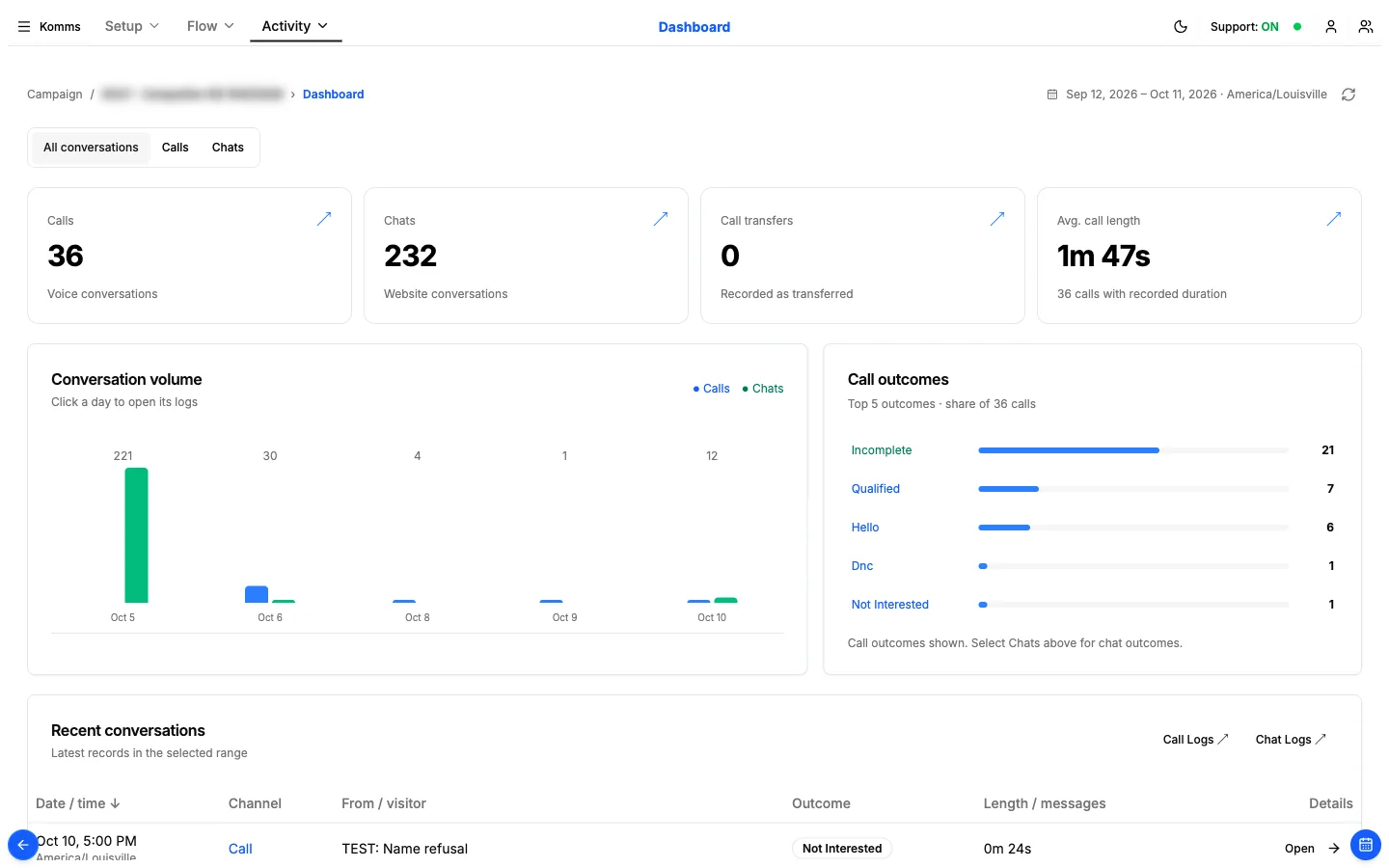
Task: Open the team members icon
Action: [1366, 27]
